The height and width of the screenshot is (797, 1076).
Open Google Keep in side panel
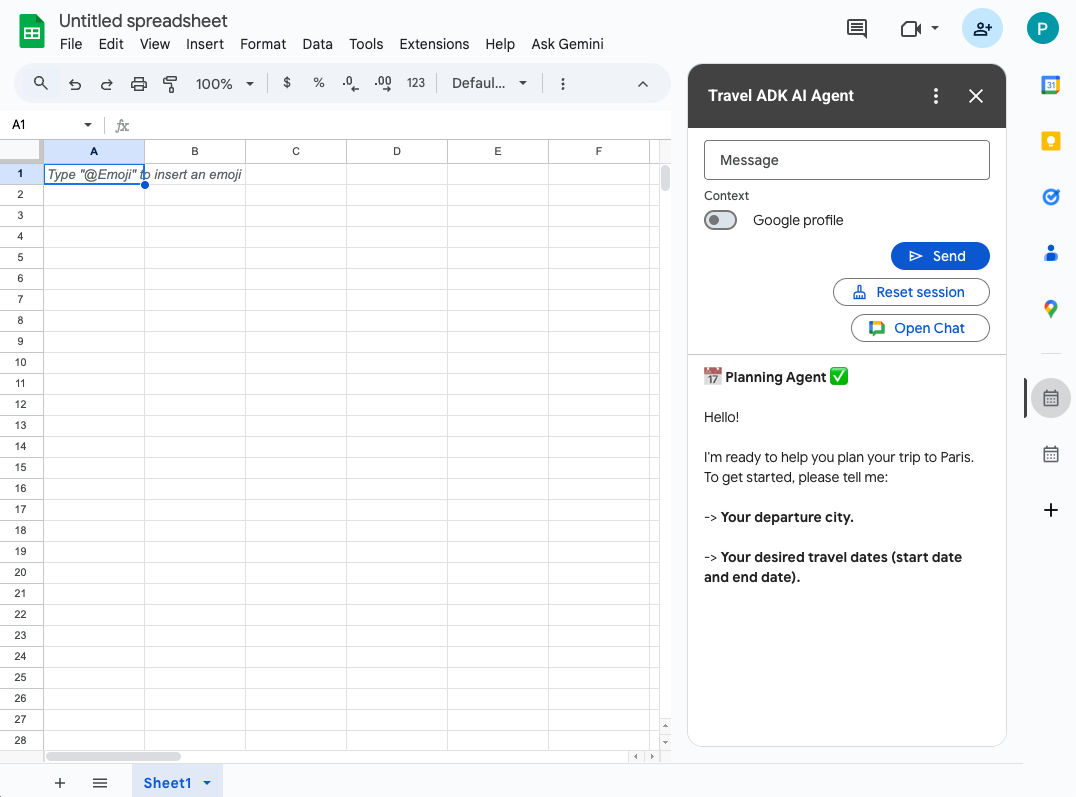1050,142
